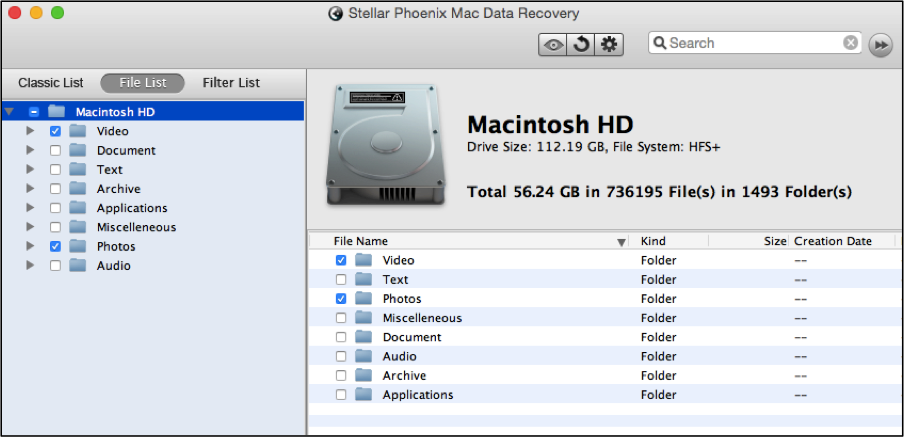
Task: Click the Miscelleneous folder icon in file table
Action: click(x=364, y=318)
